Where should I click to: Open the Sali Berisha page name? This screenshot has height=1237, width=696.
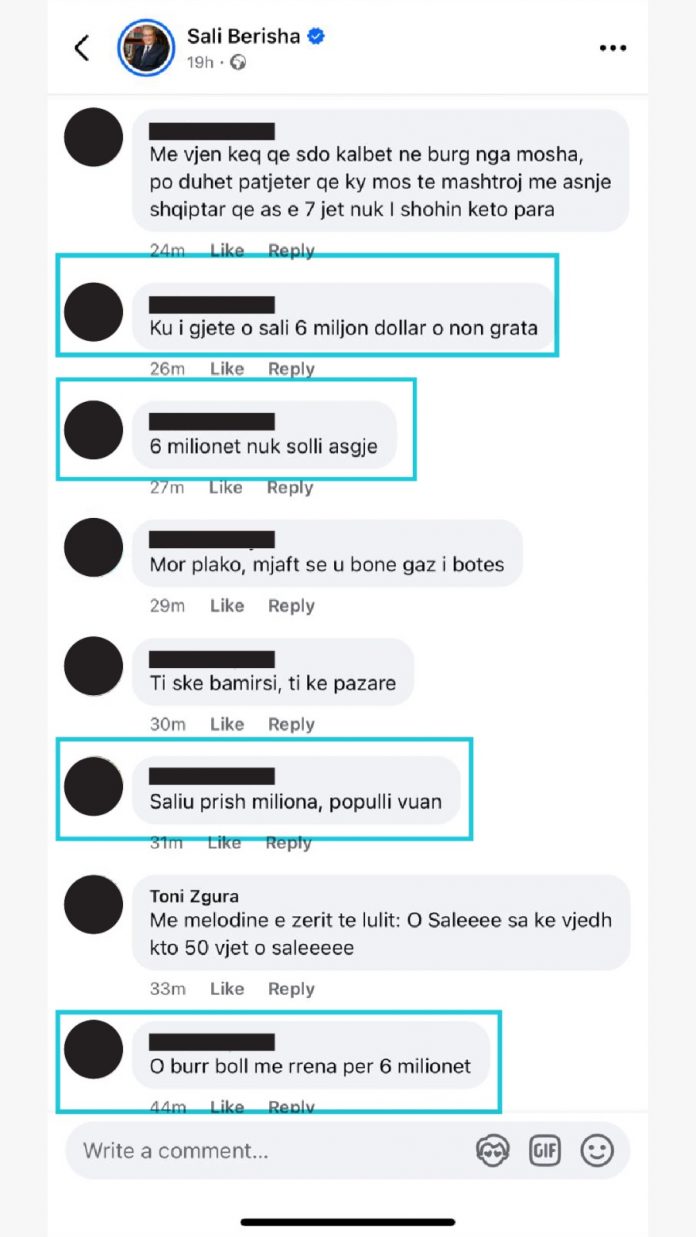tap(244, 37)
